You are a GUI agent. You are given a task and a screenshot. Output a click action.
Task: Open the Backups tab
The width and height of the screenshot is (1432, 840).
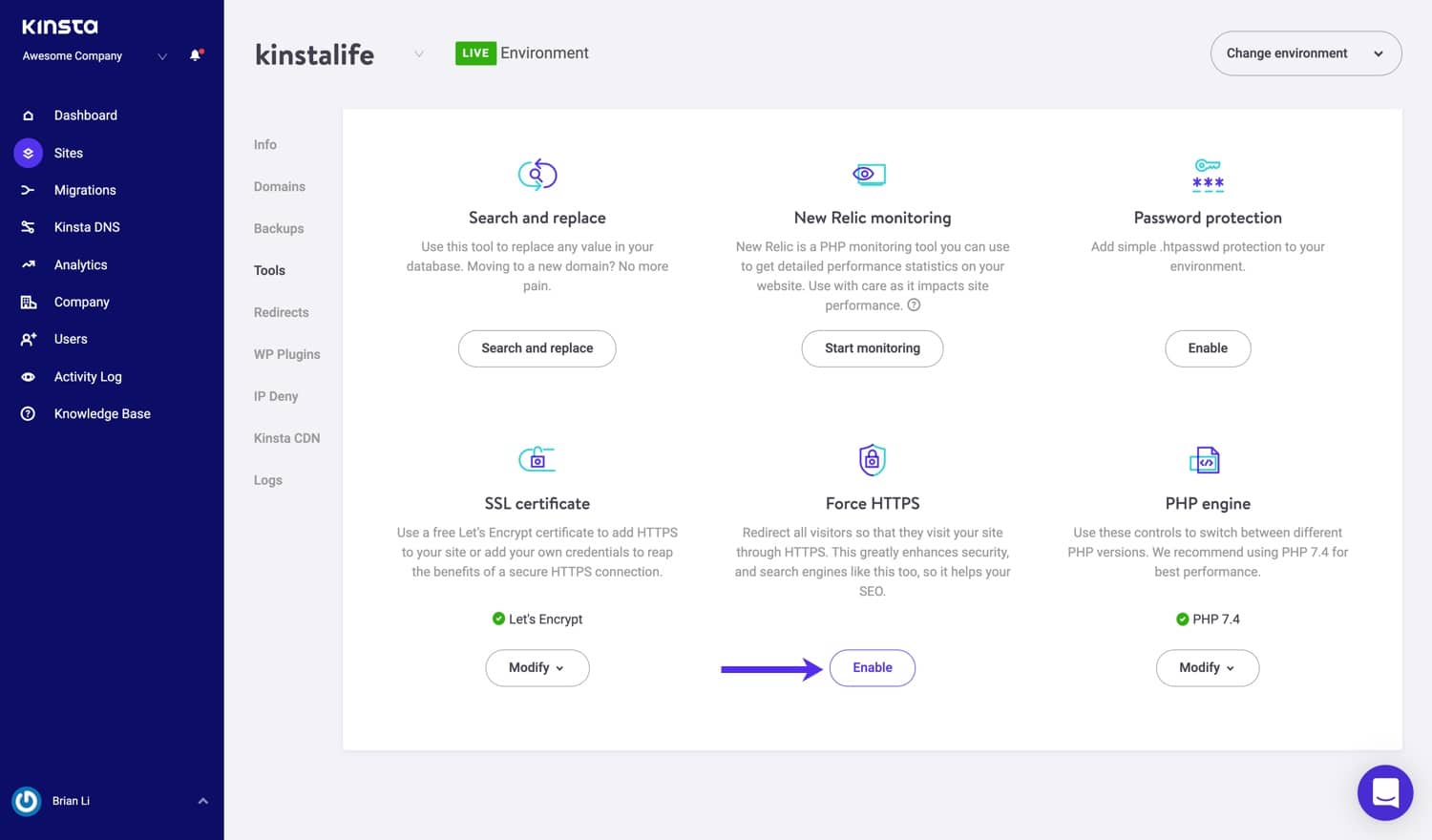279,228
